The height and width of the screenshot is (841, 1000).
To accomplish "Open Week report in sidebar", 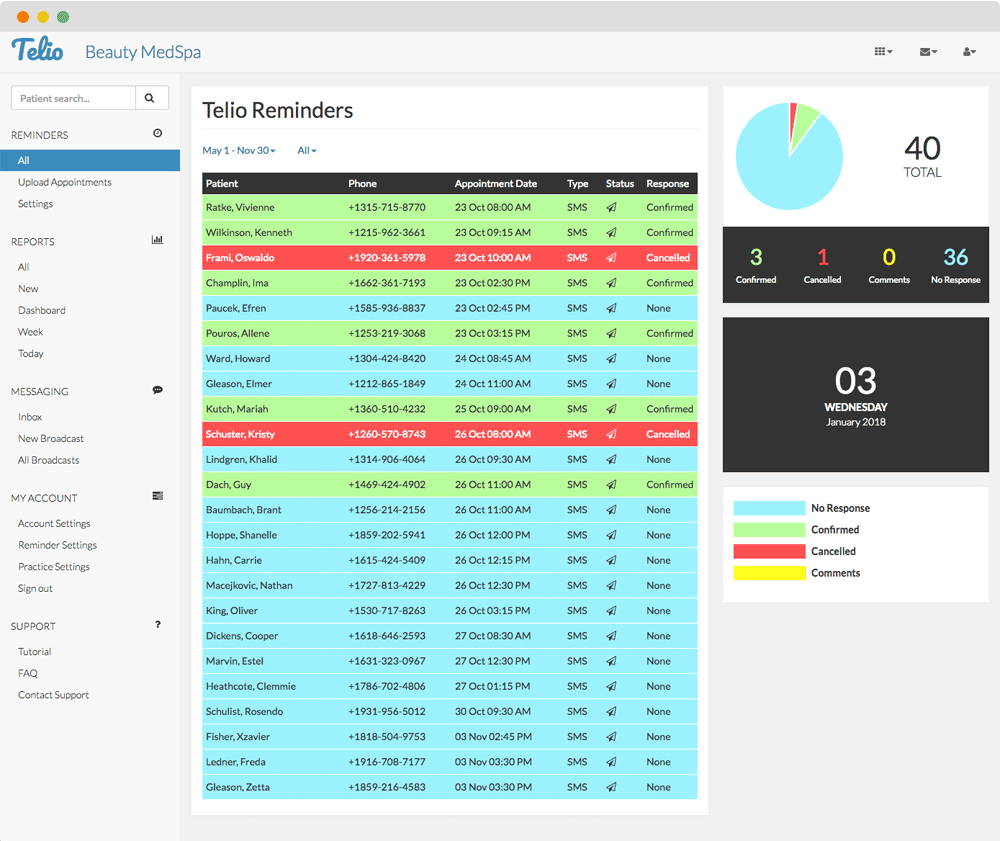I will [31, 332].
